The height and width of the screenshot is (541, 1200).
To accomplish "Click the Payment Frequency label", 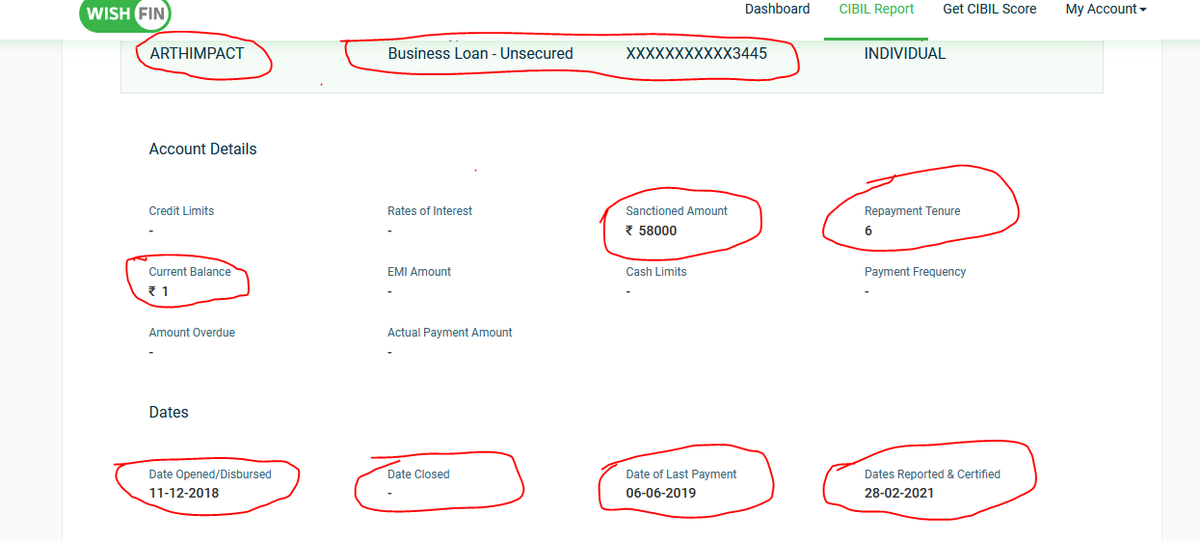I will 915,272.
